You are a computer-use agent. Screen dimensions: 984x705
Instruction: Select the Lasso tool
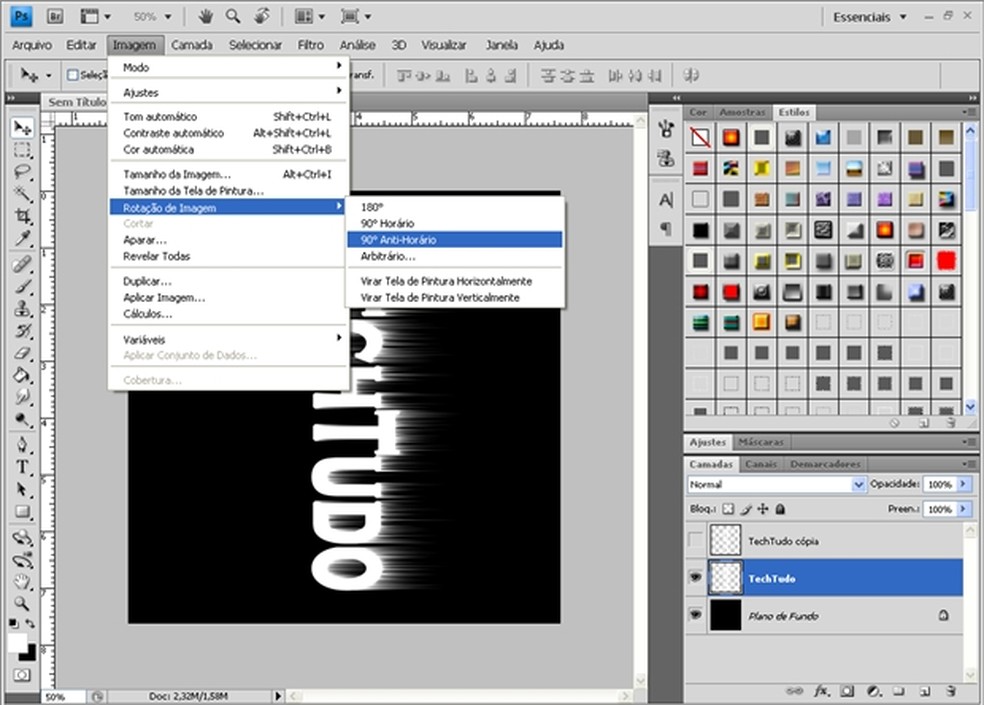click(22, 172)
